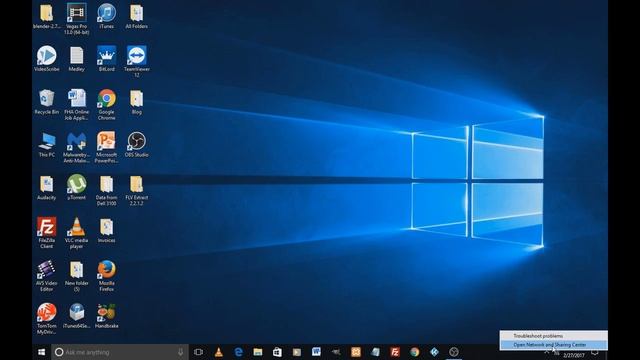Click the taskbar date 2/27/2017
This screenshot has height=360, width=640.
click(573, 356)
